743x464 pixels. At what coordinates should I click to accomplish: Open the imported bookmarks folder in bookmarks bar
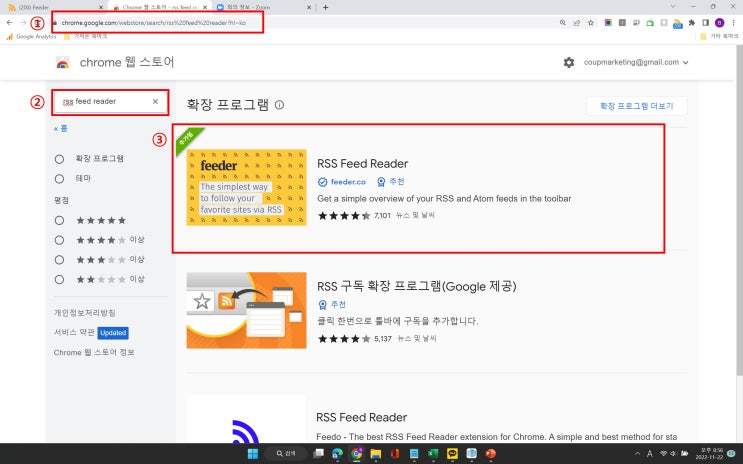pyautogui.click(x=85, y=36)
